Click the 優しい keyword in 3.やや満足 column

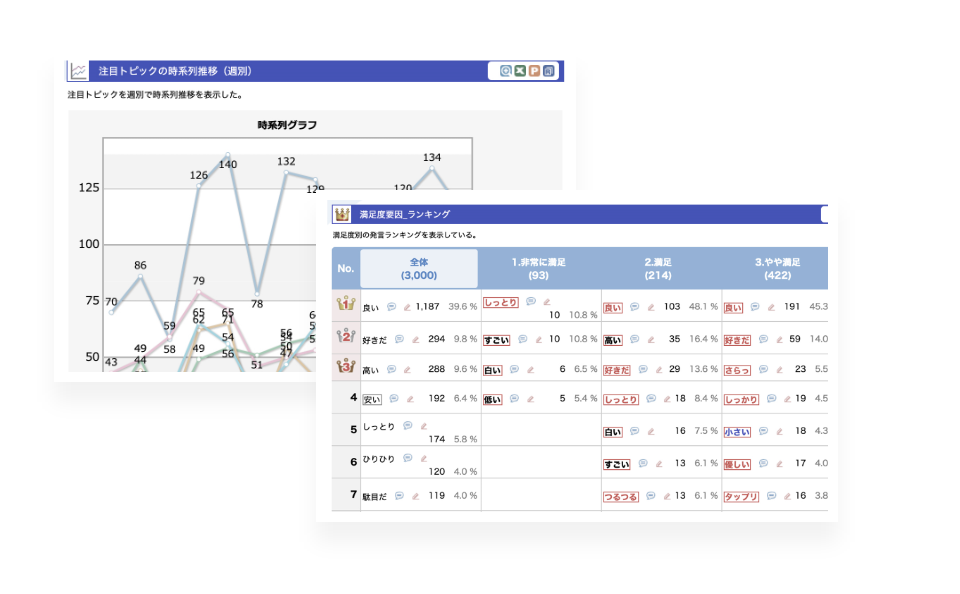pyautogui.click(x=737, y=465)
